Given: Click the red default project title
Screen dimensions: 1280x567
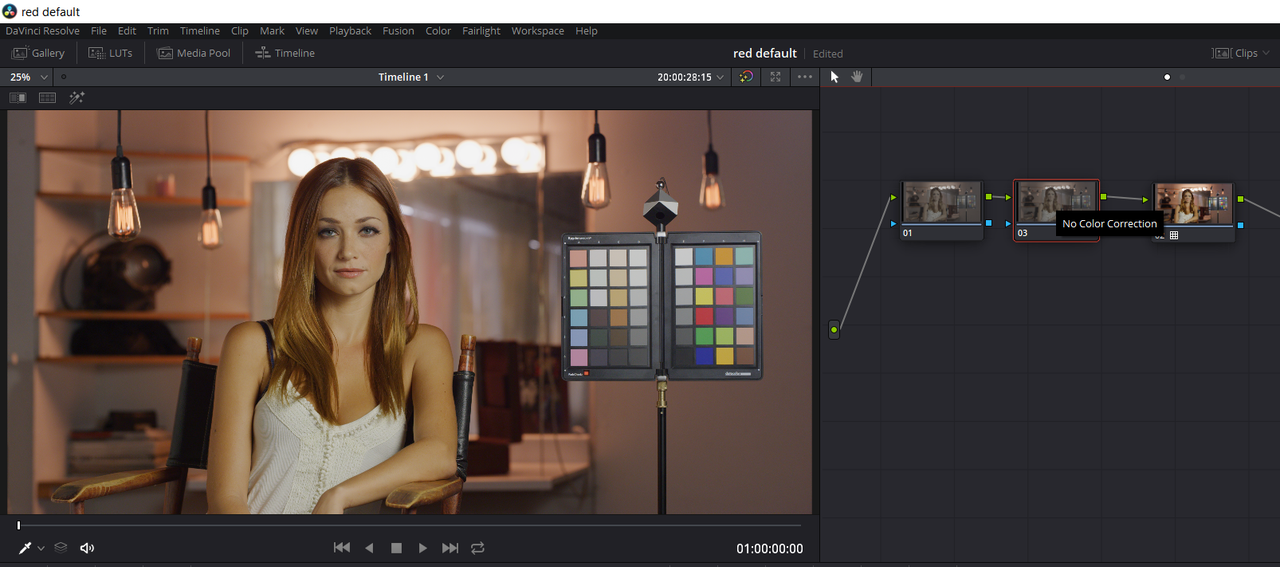Looking at the screenshot, I should click(x=765, y=53).
